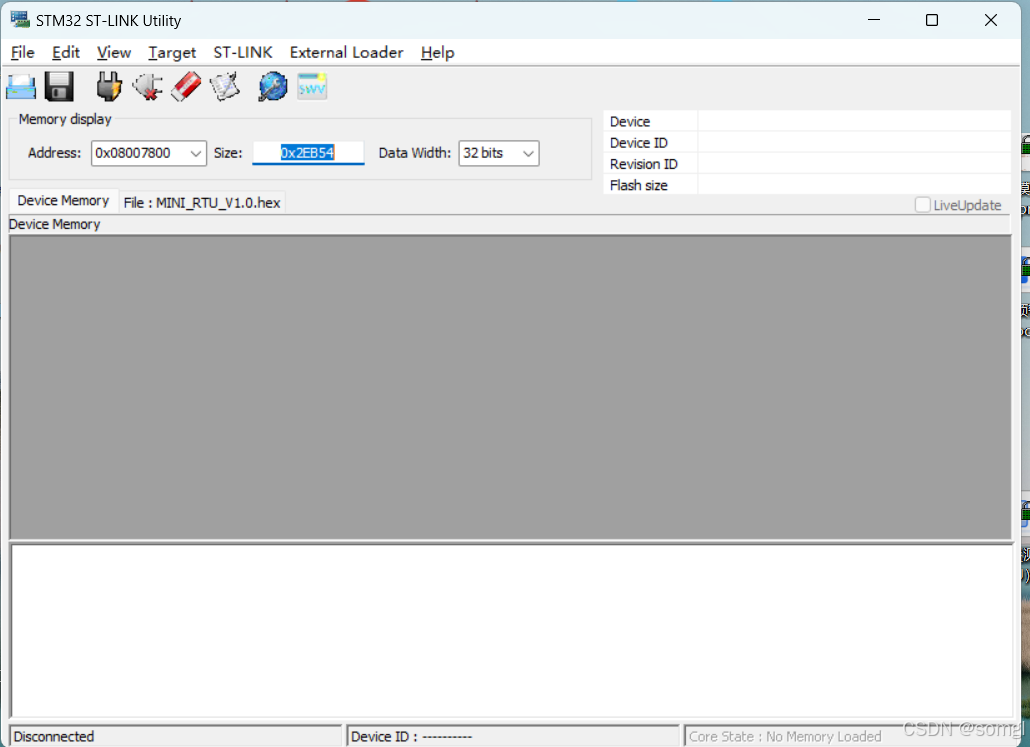
Task: Switch to the Device Memory tab
Action: (63, 200)
